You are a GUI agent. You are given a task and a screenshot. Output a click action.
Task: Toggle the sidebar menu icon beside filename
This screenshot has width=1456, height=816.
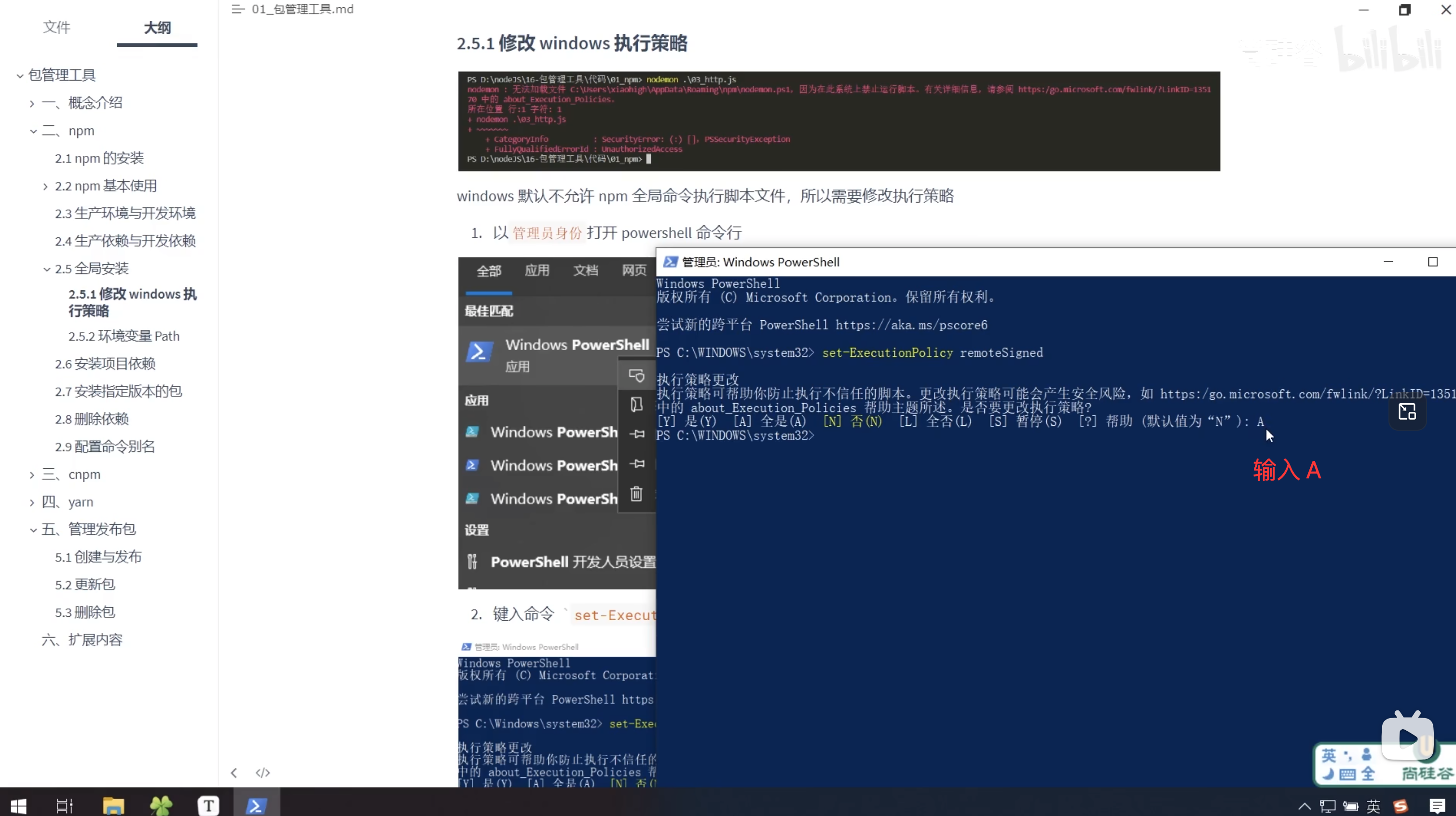point(238,9)
